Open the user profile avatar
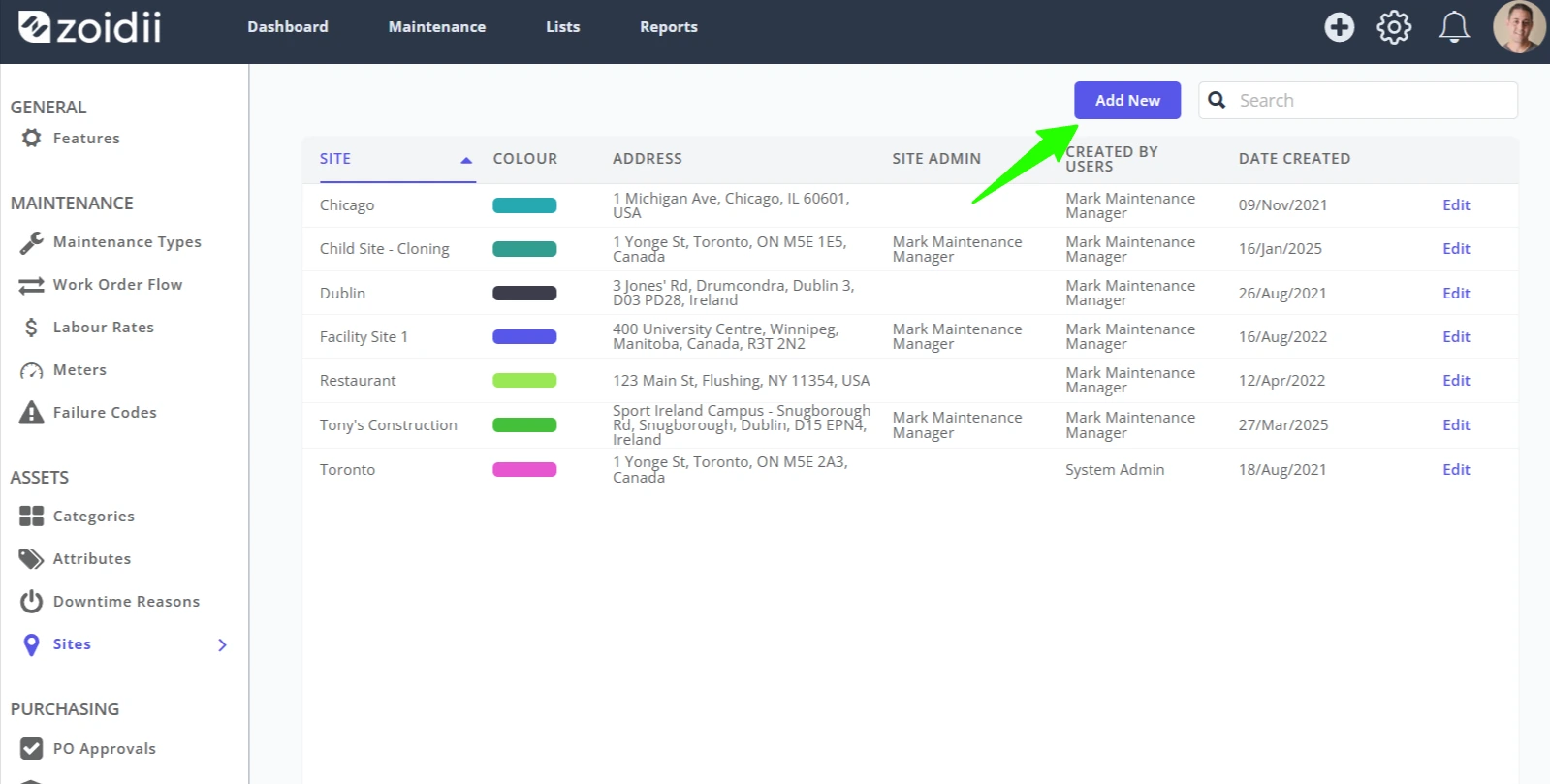 (x=1519, y=27)
